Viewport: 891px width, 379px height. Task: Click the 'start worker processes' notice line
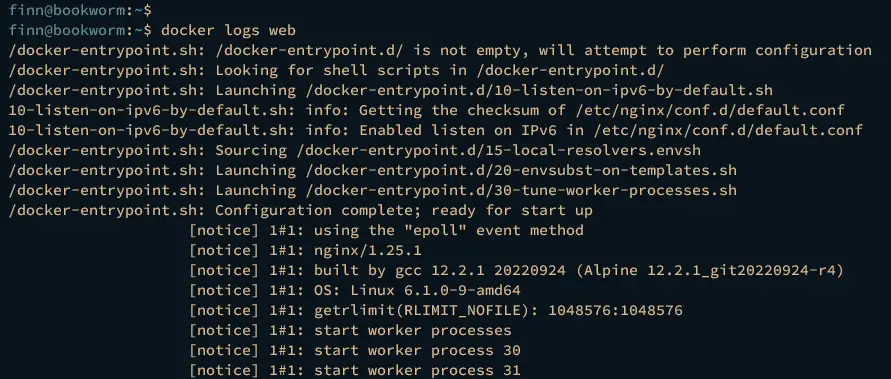(351, 330)
